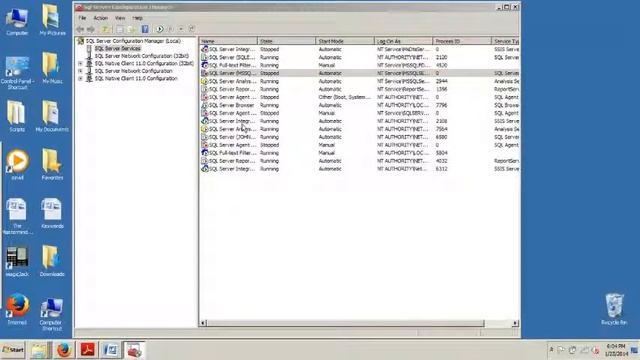Select the My Music desktop folder
Screen dimensions: 640x360
[52, 68]
